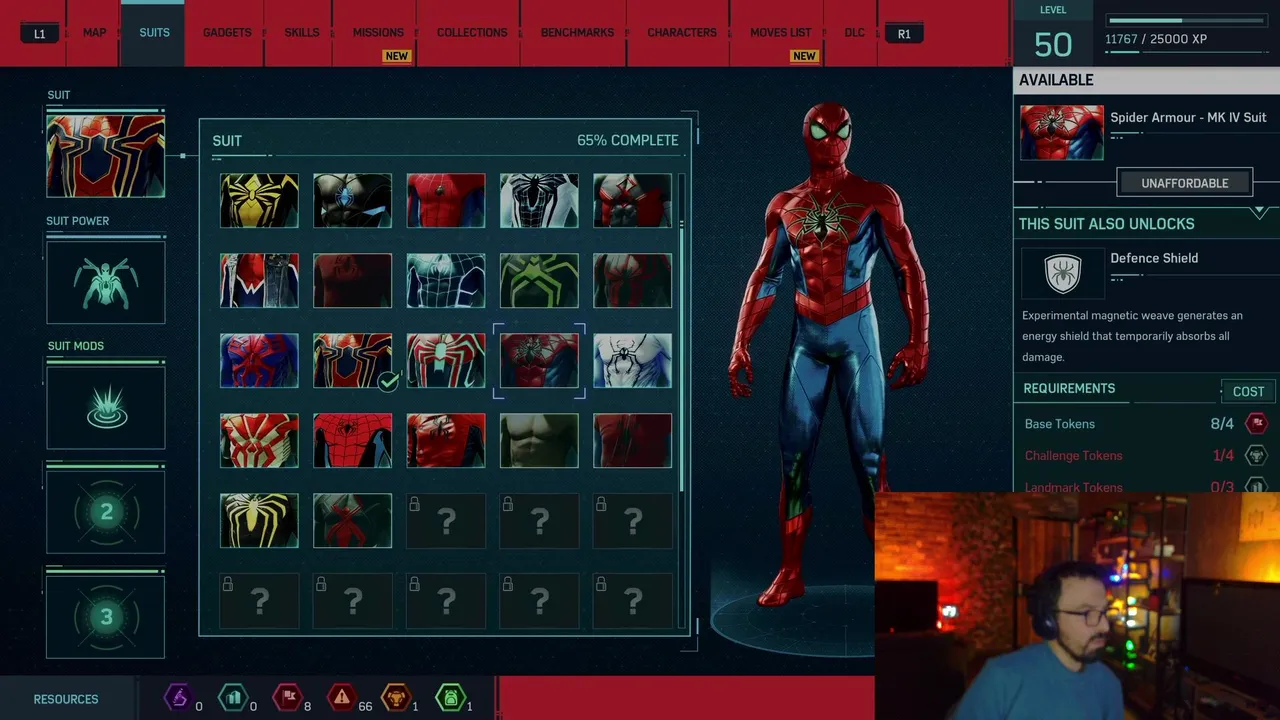Choose the Spider-Punk denim vest suit
This screenshot has height=720, width=1280.
pyautogui.click(x=259, y=280)
